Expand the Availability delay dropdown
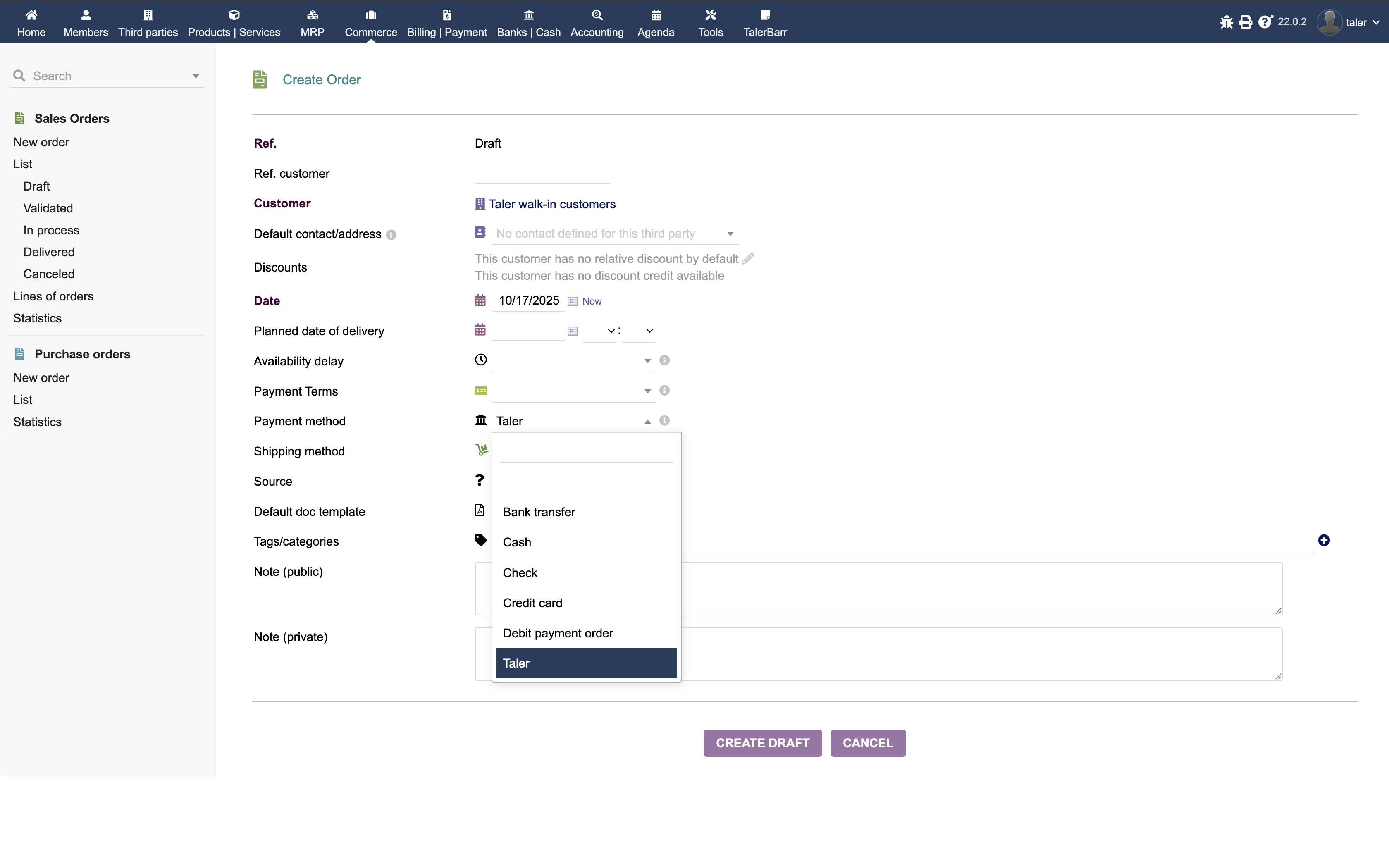Screen dimensions: 1389x868 coord(573,361)
